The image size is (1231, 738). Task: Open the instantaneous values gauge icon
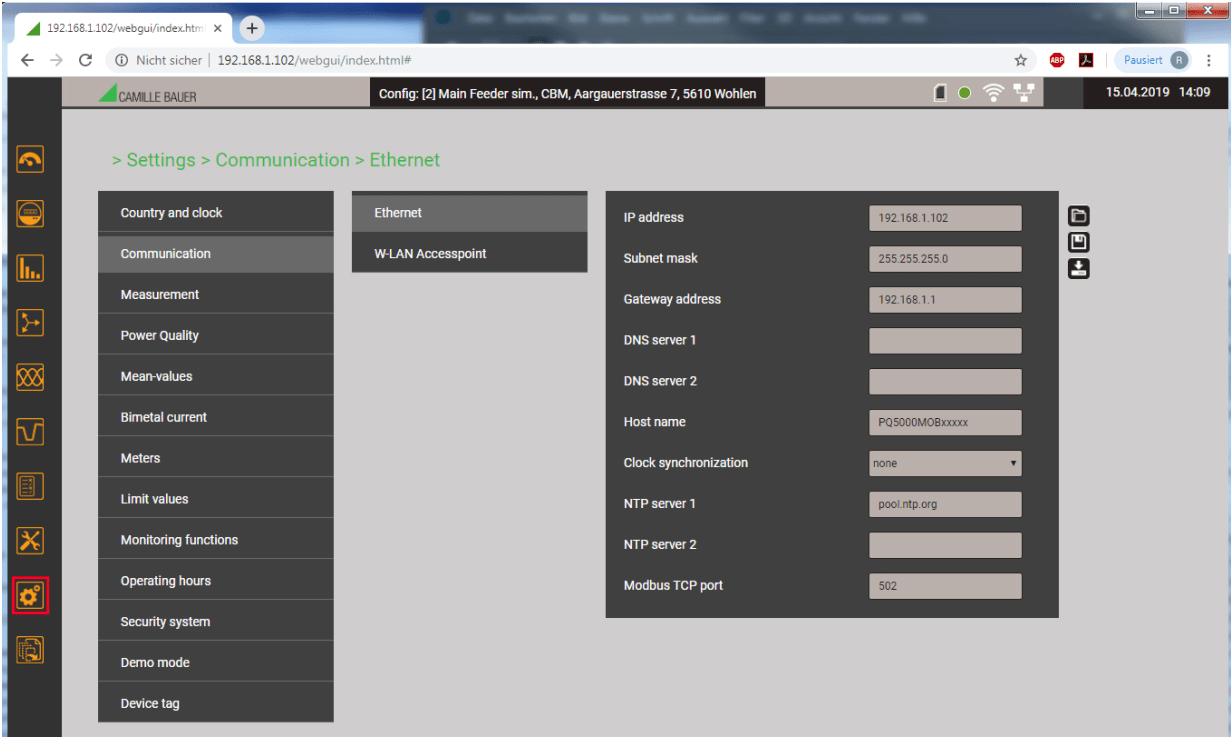click(x=30, y=160)
